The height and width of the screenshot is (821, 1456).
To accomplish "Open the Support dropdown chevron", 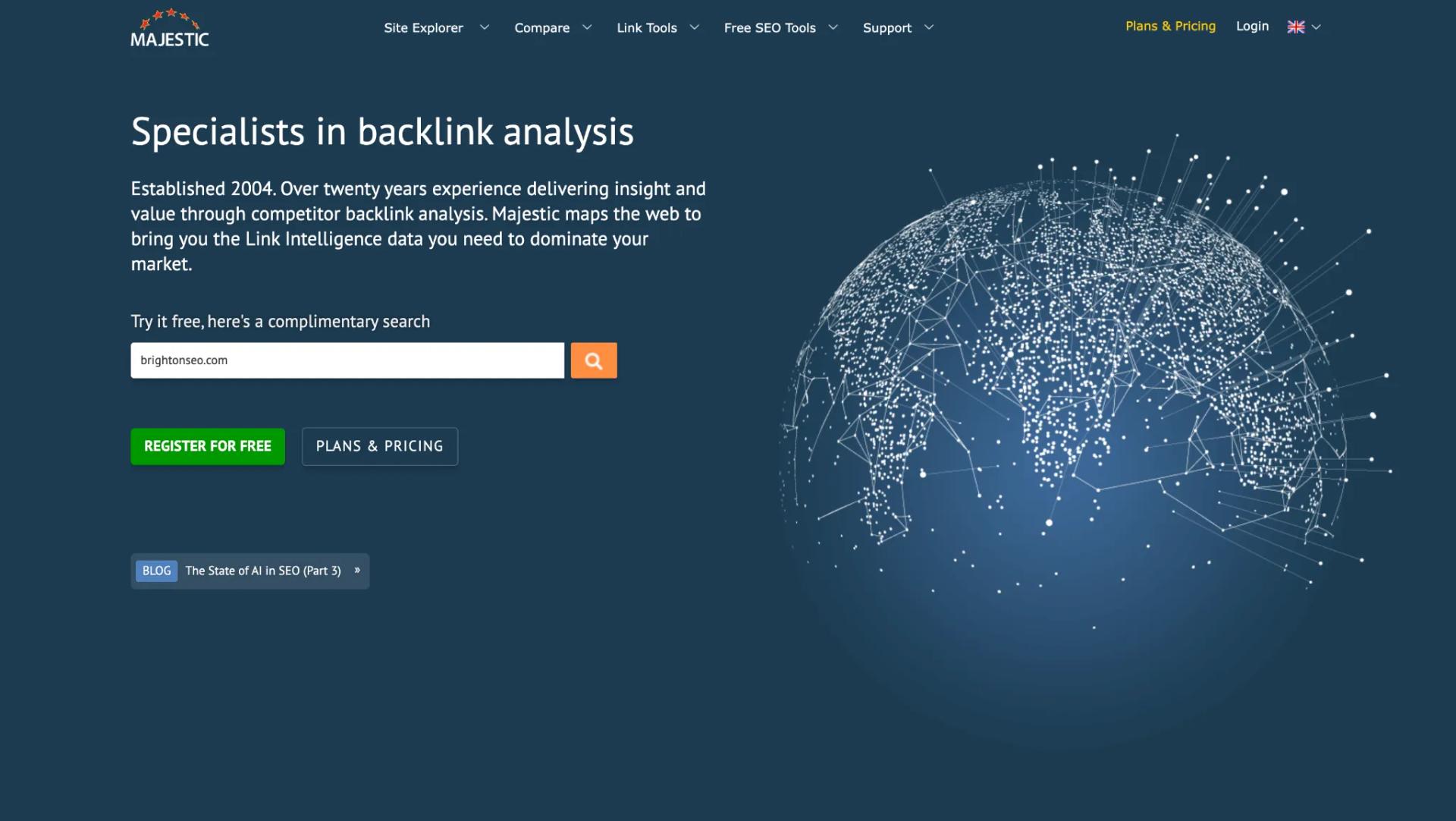I will (x=929, y=27).
